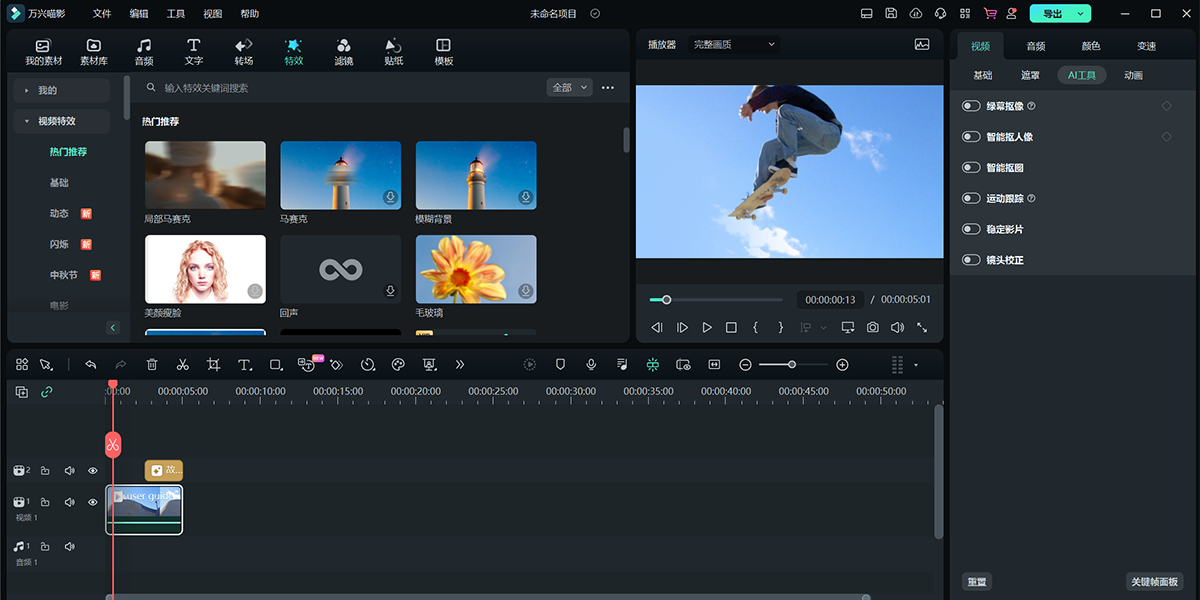Turn on the 稳定影片 switch
The width and height of the screenshot is (1200, 600).
[971, 229]
